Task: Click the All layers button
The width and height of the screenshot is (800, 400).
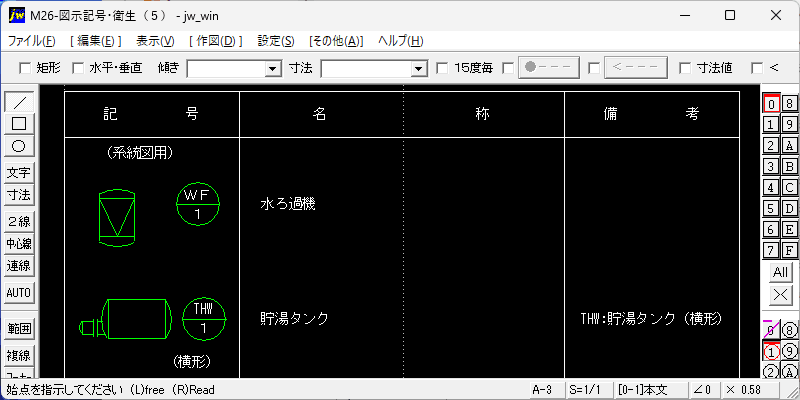Action: coord(781,272)
